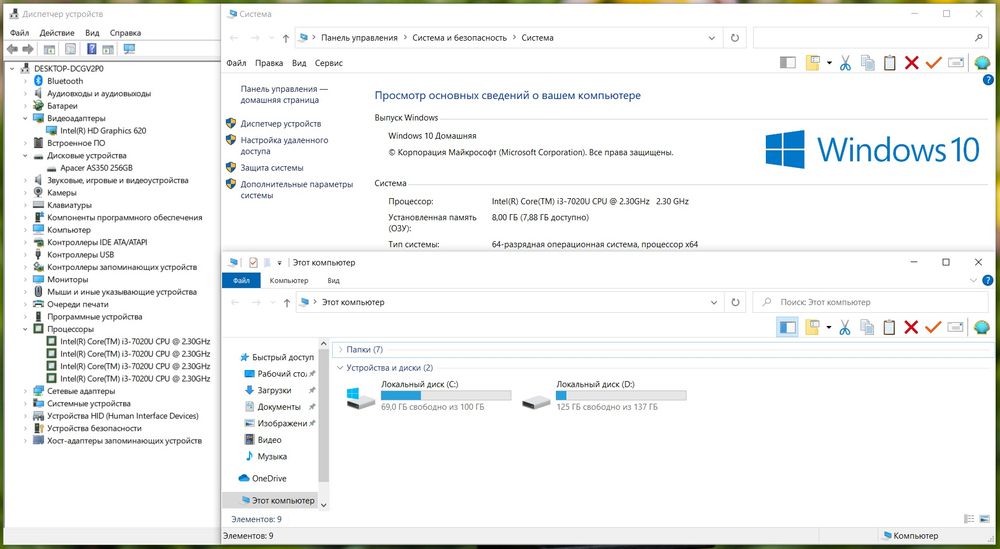Click the search field in System window
This screenshot has width=1000, height=549.
(x=870, y=38)
